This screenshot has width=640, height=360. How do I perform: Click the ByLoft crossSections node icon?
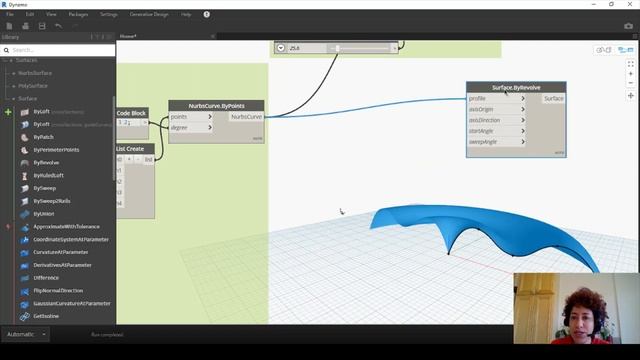pos(24,112)
